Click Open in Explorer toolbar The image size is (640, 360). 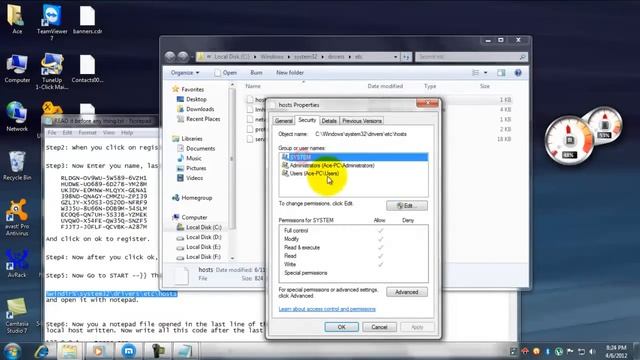226,73
